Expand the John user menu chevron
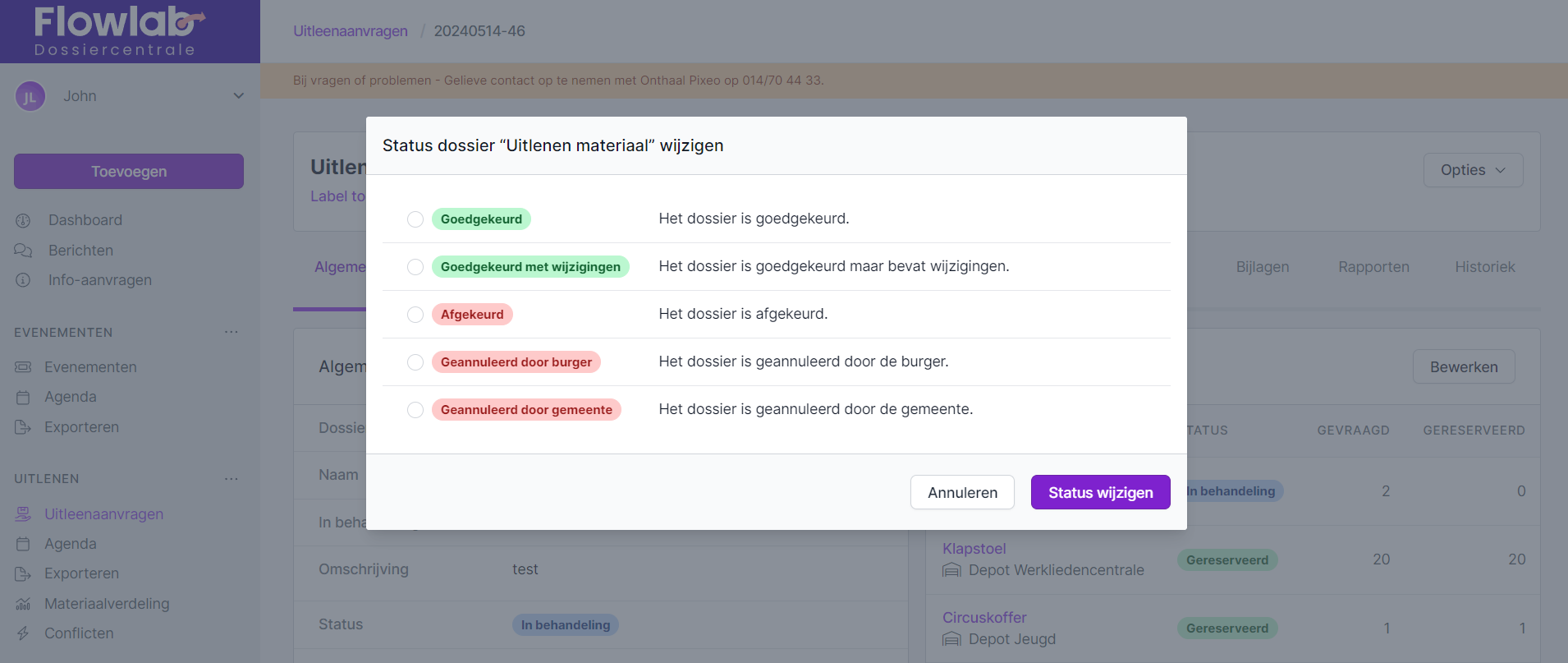 tap(238, 96)
